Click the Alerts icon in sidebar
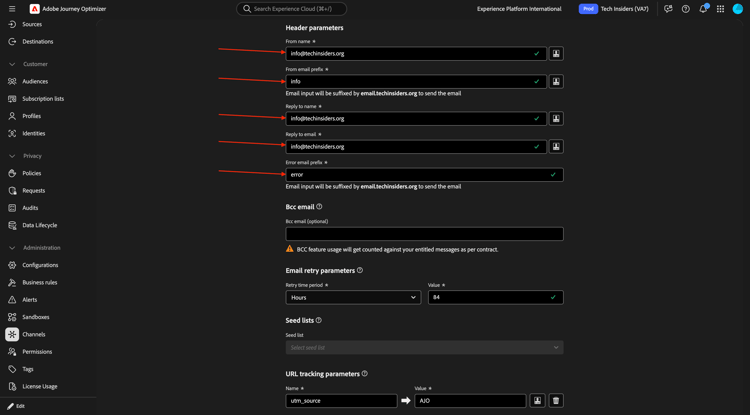 click(12, 300)
